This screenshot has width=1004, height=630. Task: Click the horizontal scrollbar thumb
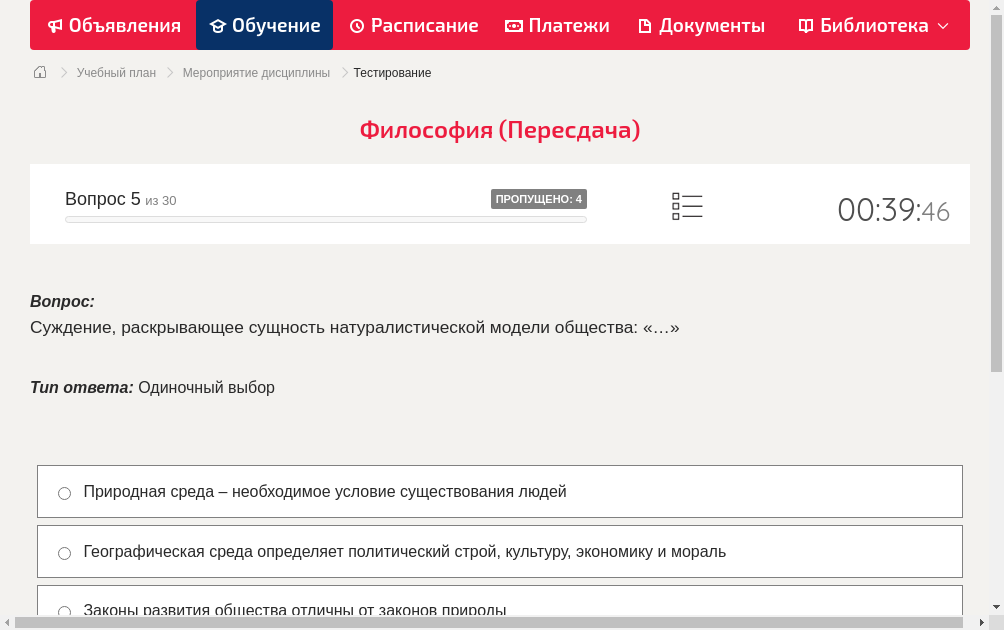(489, 622)
